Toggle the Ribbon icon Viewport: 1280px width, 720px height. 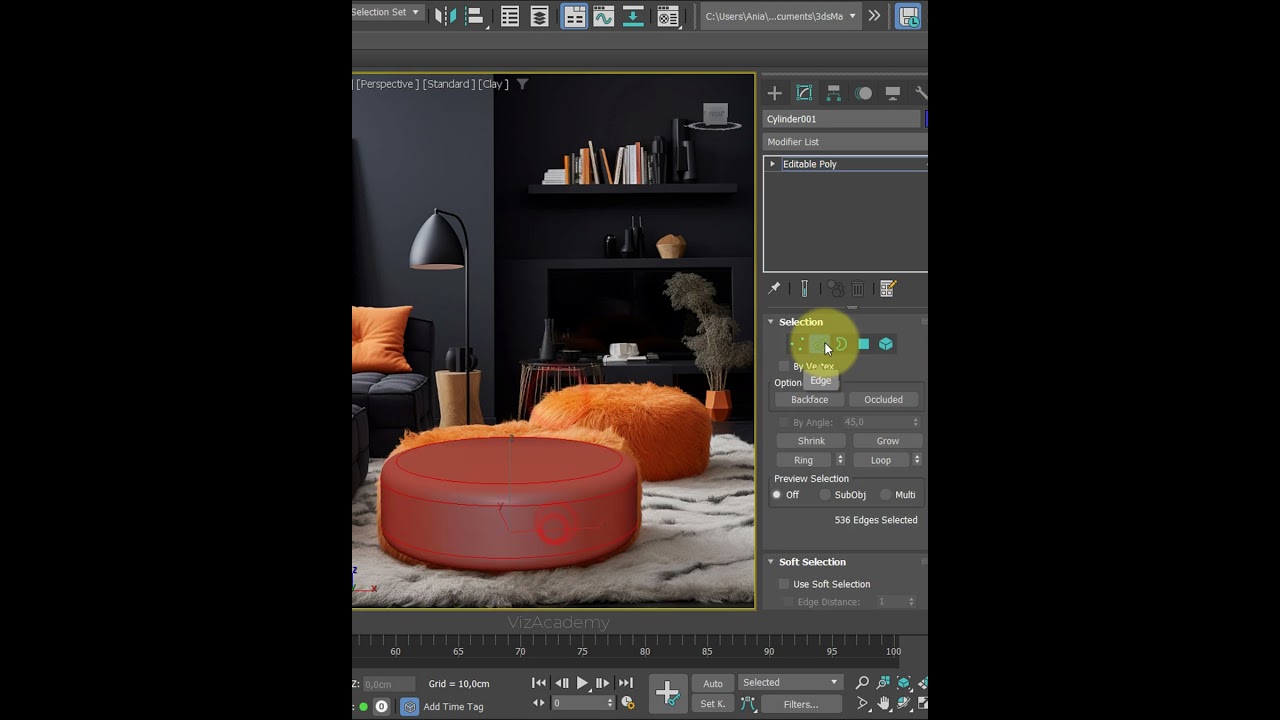(x=574, y=16)
